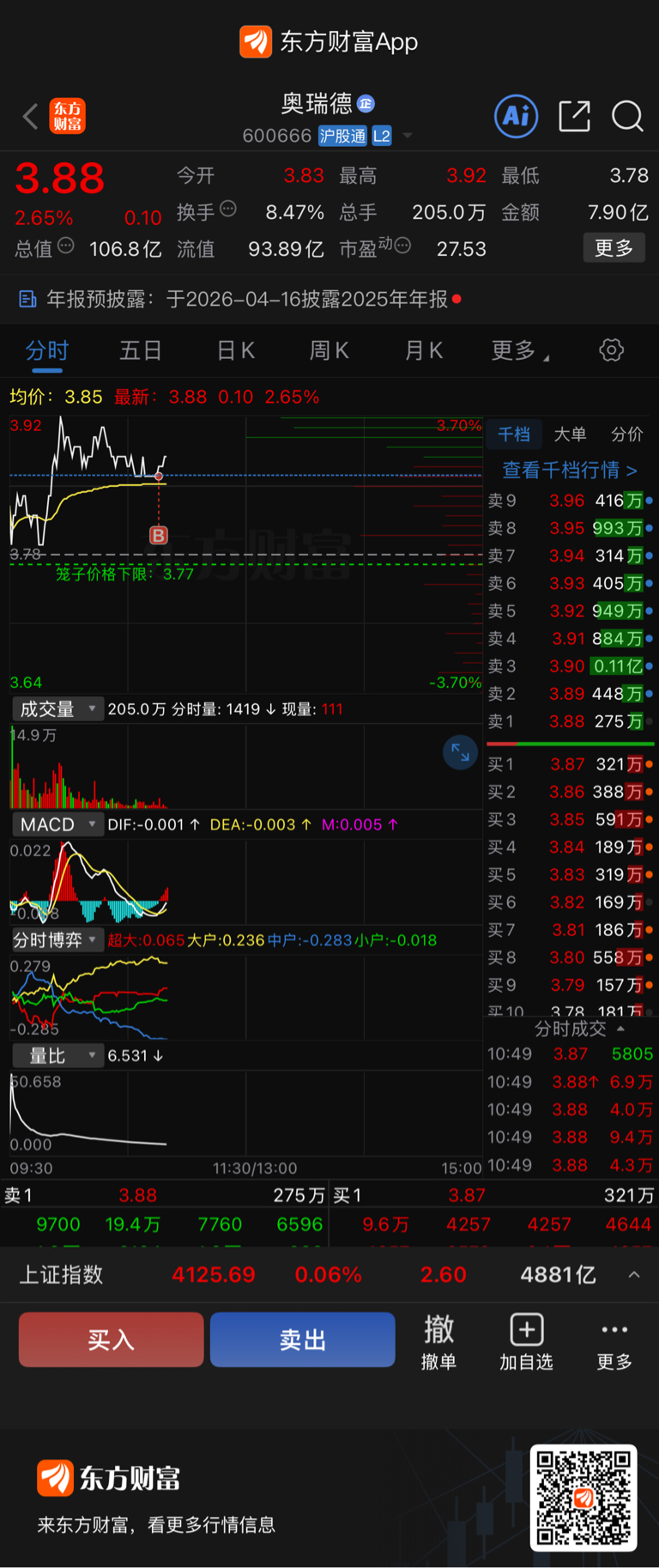659x1568 pixels.
Task: Collapse the 分时成交 section arrow
Action: [x=620, y=1029]
